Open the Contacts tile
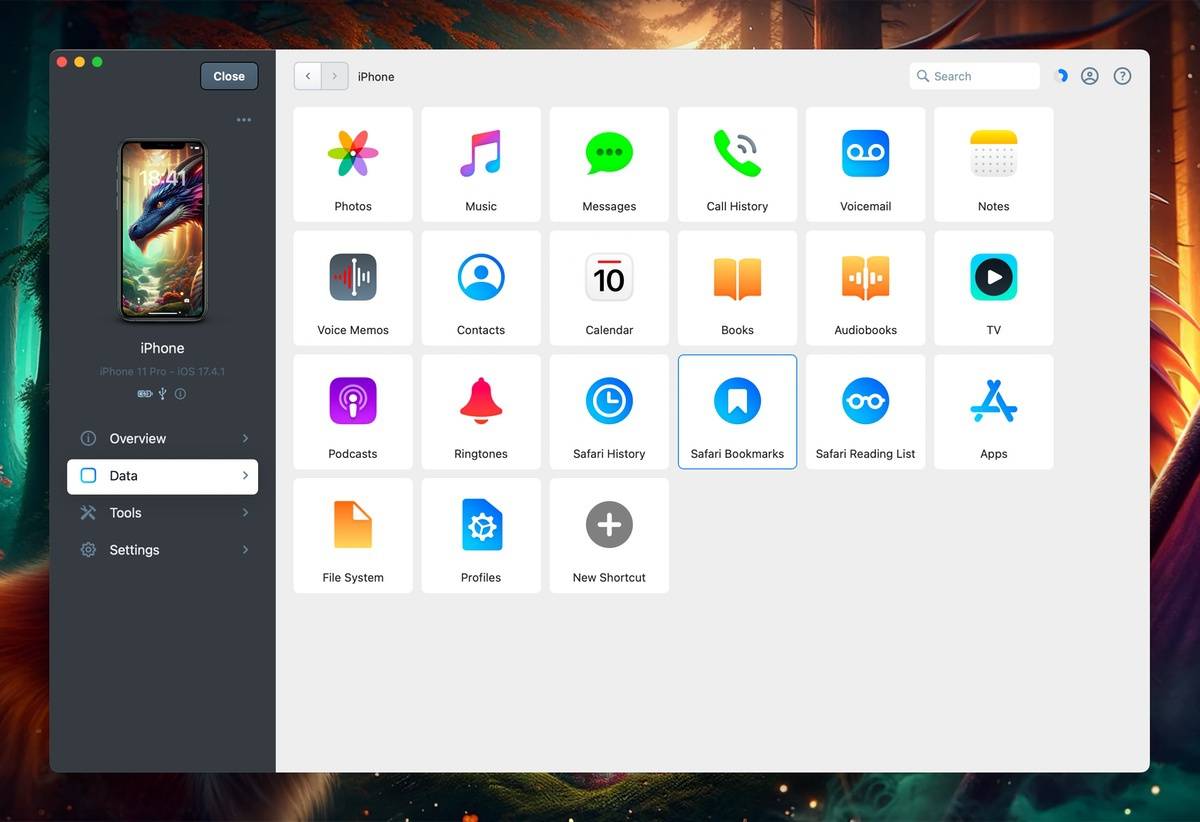This screenshot has width=1200, height=822. pos(481,288)
